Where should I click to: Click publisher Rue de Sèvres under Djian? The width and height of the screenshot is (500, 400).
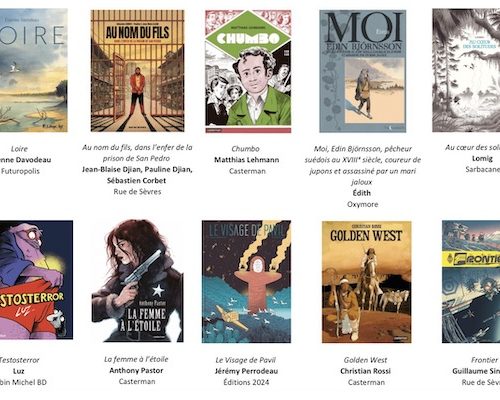[x=137, y=192]
